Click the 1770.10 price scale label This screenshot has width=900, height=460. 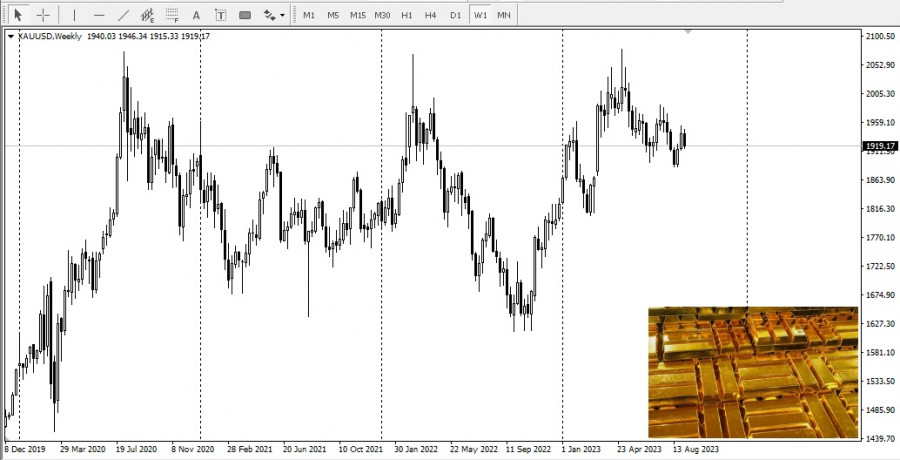(880, 237)
